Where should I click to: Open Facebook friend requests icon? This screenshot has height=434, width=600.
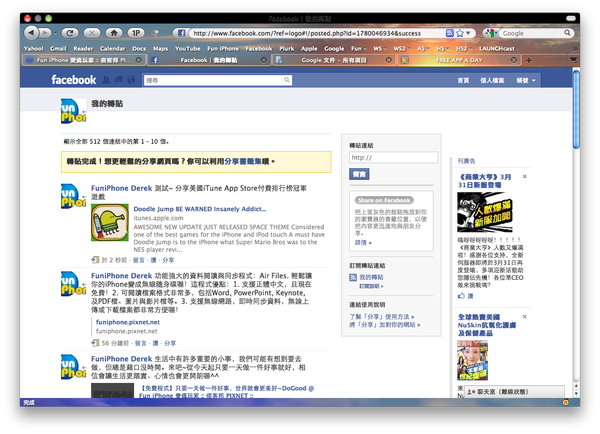pyautogui.click(x=106, y=80)
